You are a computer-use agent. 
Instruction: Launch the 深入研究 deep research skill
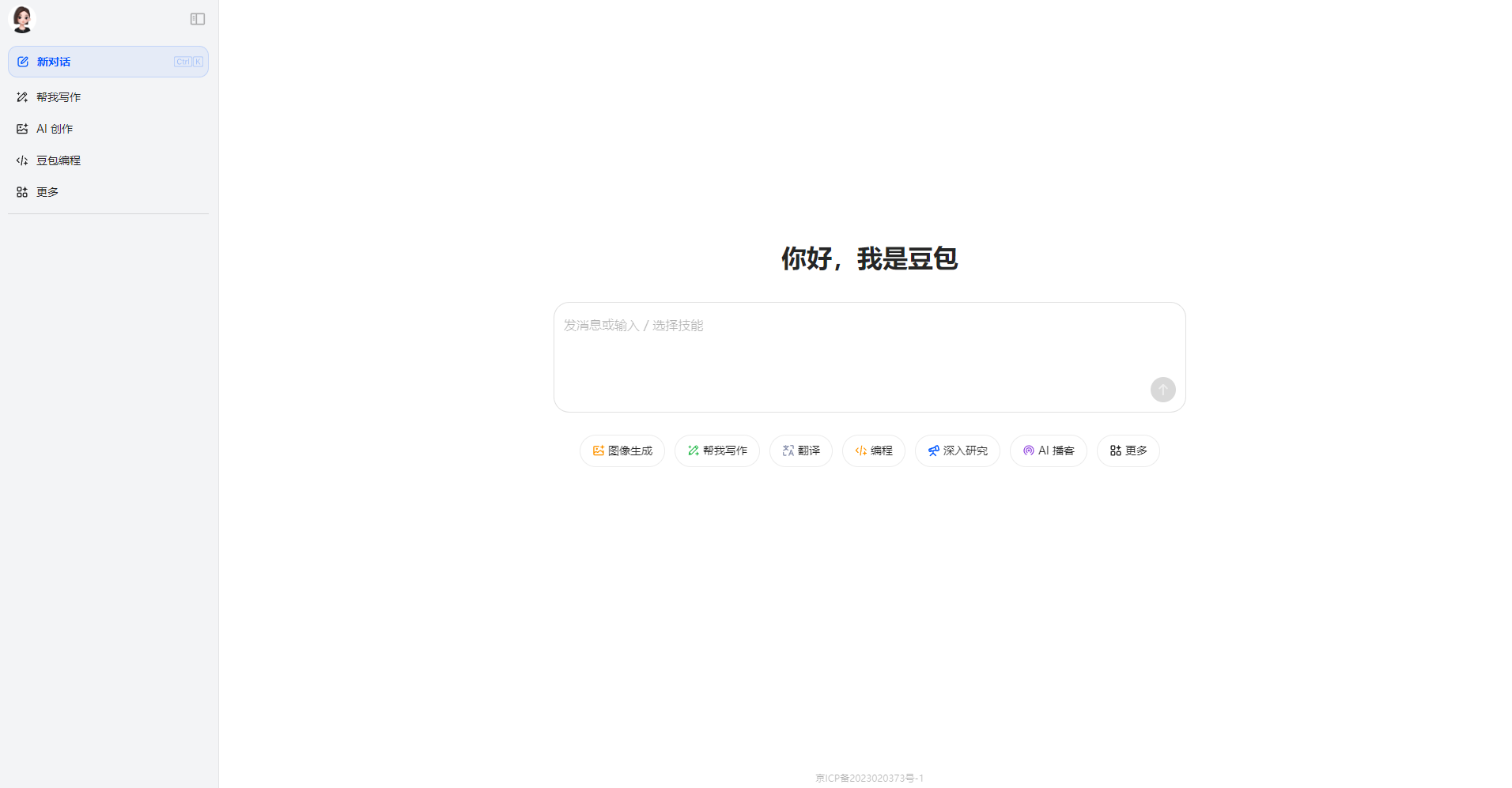point(957,450)
